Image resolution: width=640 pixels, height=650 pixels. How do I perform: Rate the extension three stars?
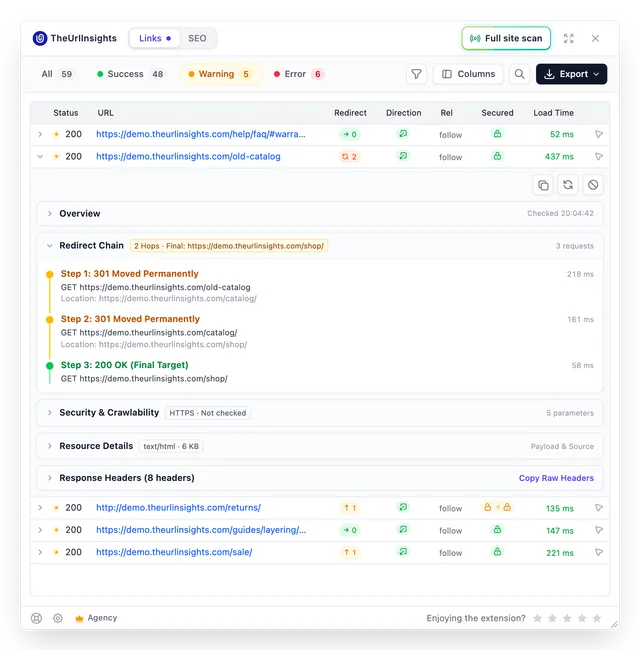pyautogui.click(x=567, y=618)
